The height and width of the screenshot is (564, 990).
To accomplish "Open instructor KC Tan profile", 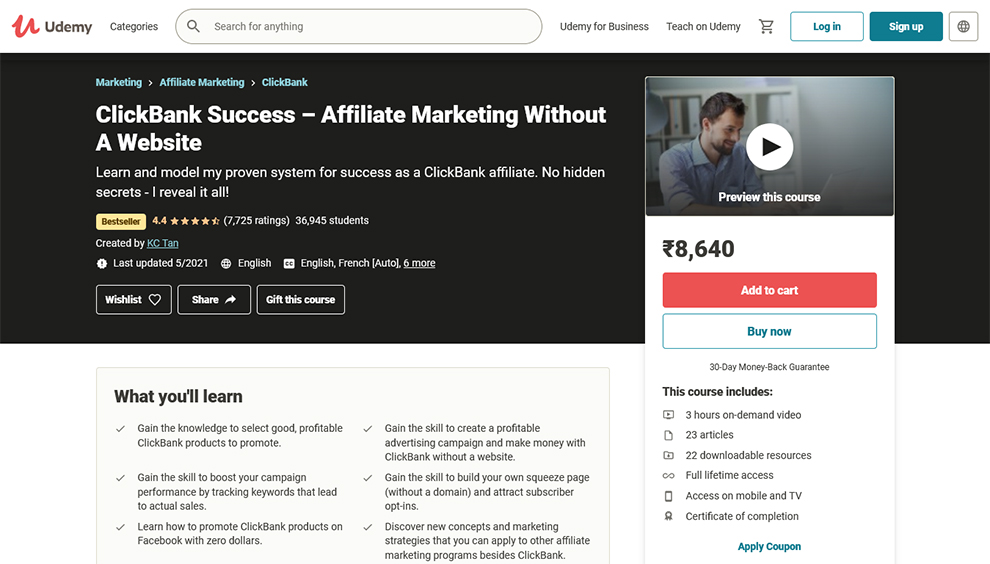I will pos(162,243).
